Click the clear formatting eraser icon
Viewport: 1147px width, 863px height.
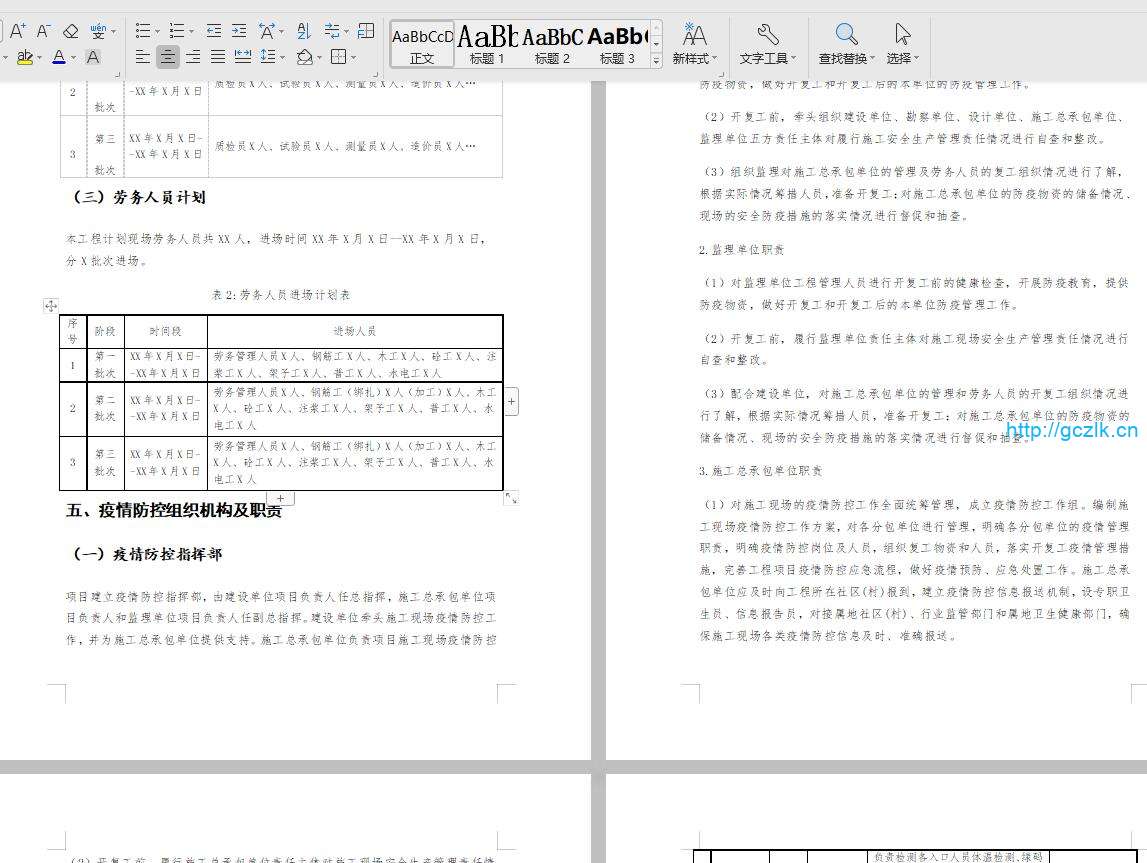[70, 32]
